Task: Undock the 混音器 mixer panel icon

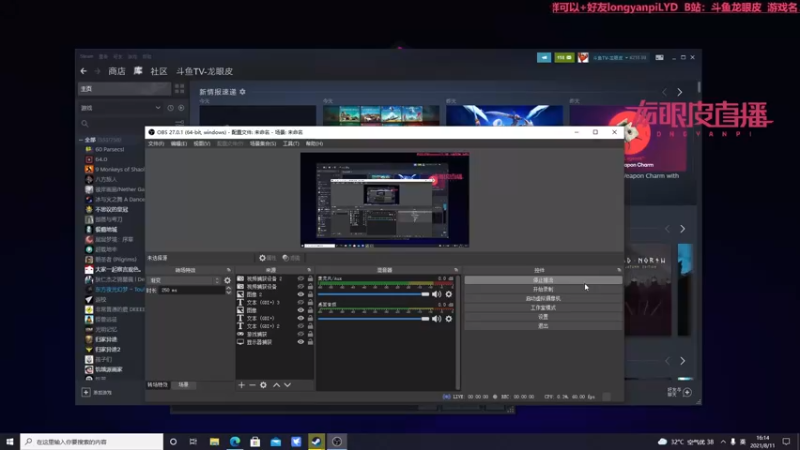Action: tap(456, 270)
